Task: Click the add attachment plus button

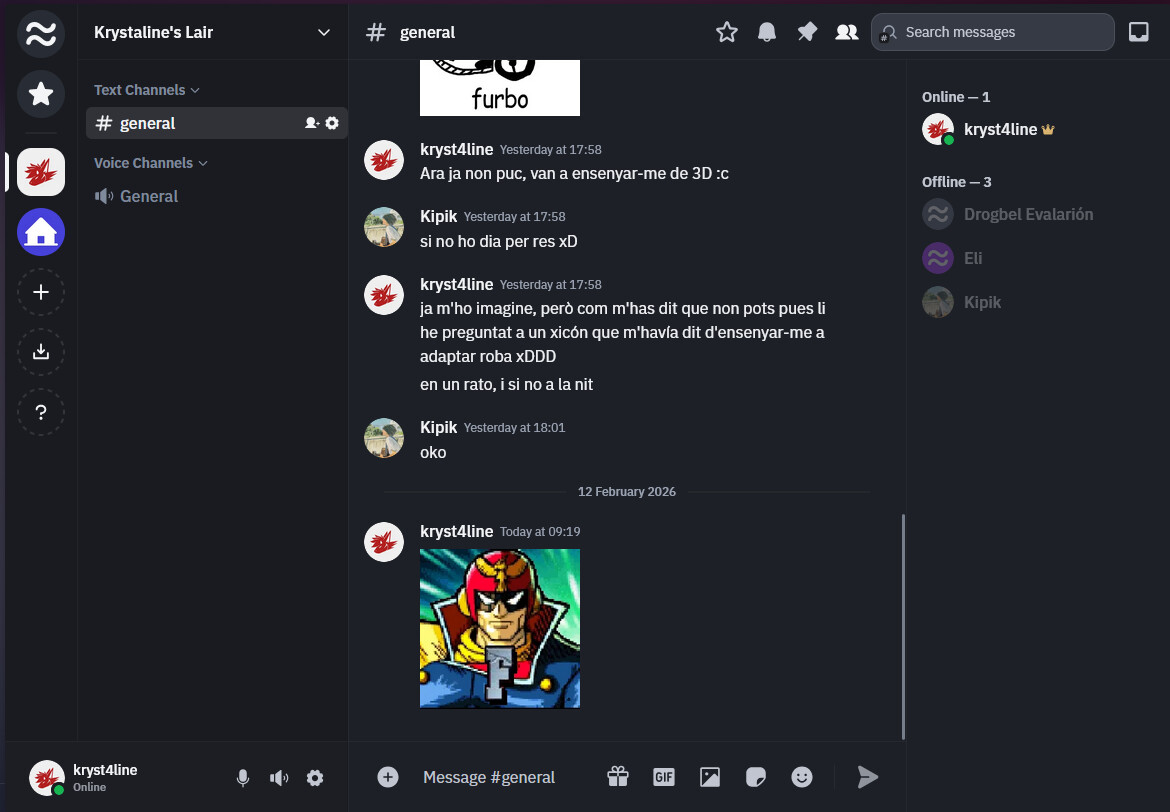Action: point(388,777)
